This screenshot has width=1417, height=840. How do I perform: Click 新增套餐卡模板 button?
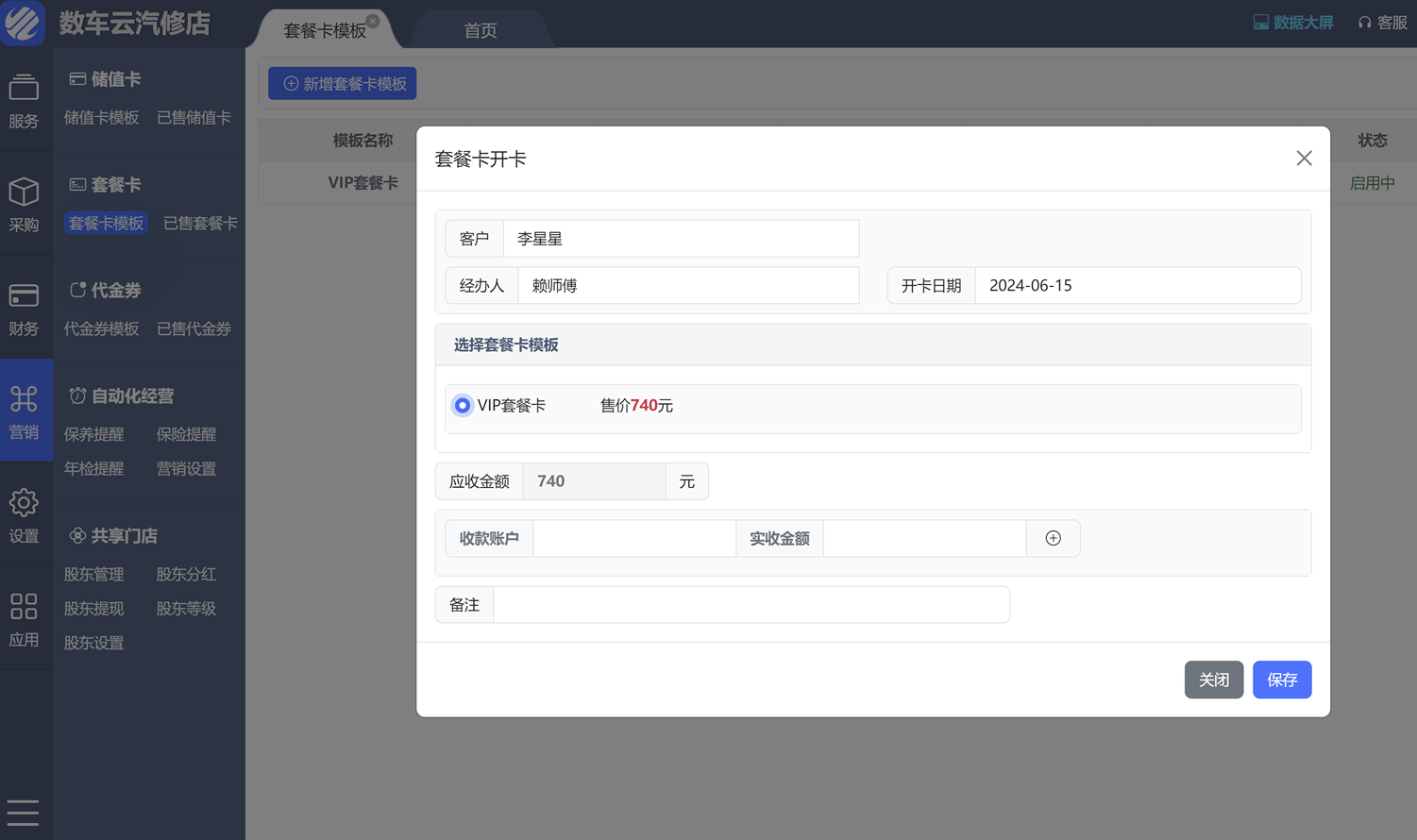tap(343, 83)
